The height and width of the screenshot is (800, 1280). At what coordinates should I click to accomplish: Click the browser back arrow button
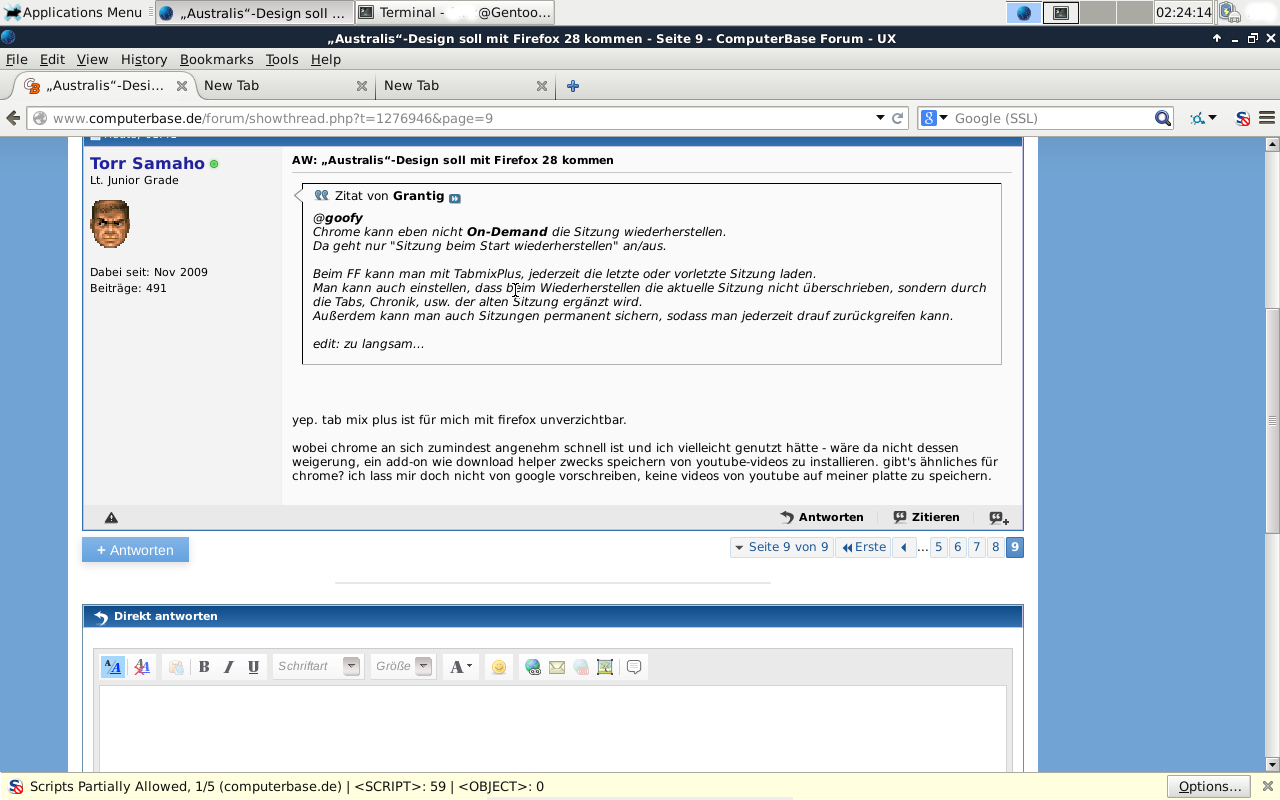pyautogui.click(x=13, y=118)
